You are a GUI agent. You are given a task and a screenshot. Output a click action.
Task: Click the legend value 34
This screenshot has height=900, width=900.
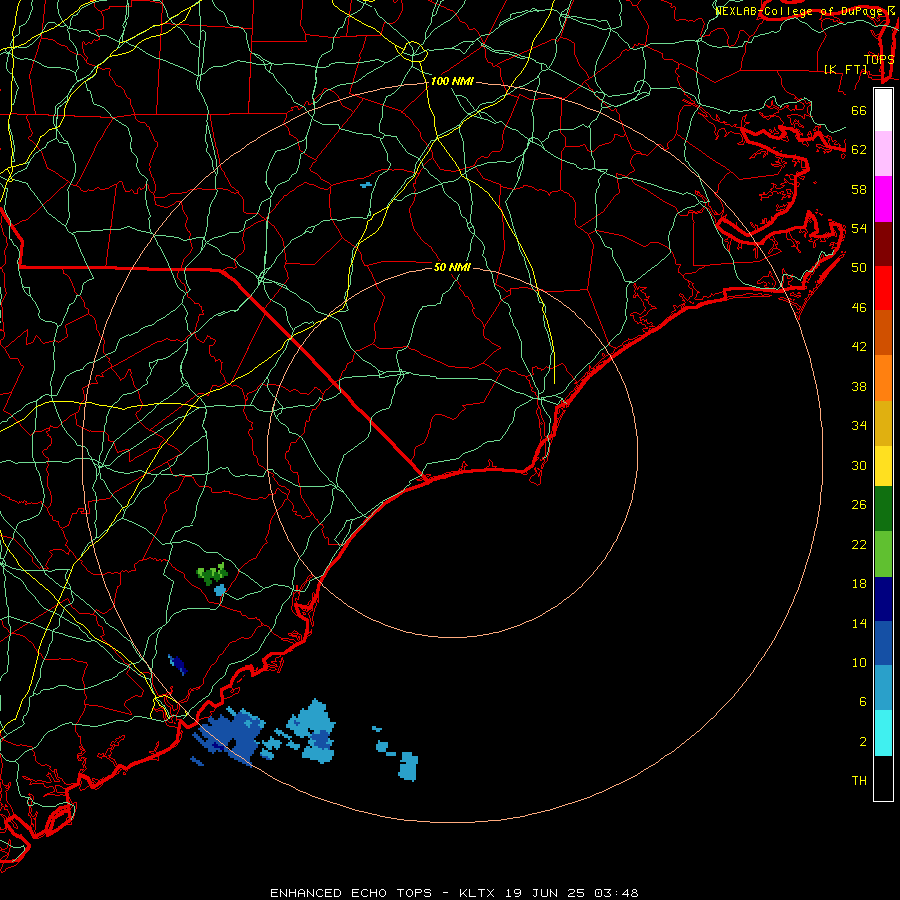tap(859, 425)
